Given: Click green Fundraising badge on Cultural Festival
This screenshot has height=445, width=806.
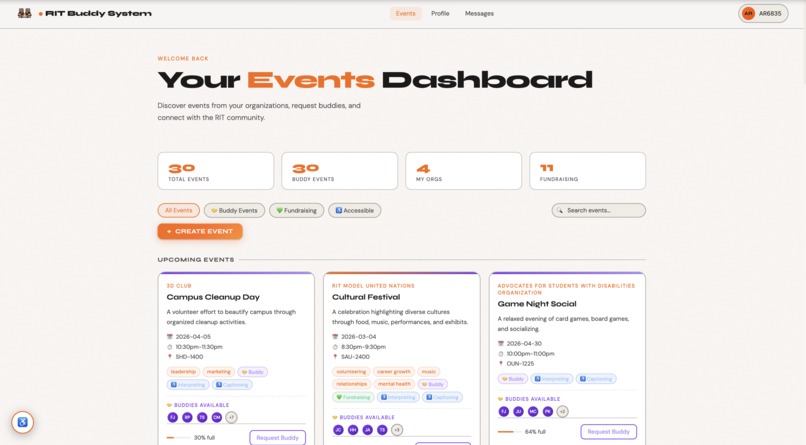Looking at the screenshot, I should point(353,397).
